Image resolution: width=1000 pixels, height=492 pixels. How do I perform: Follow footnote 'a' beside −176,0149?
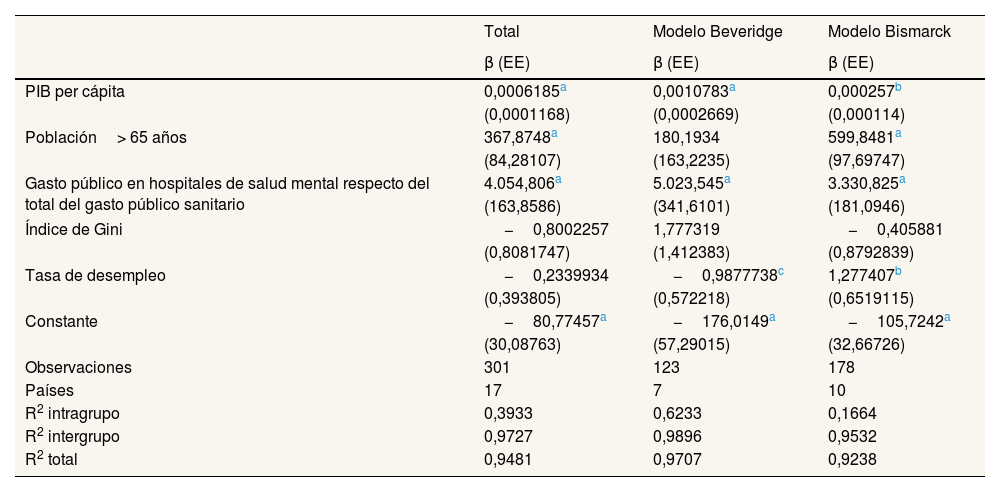coord(772,317)
